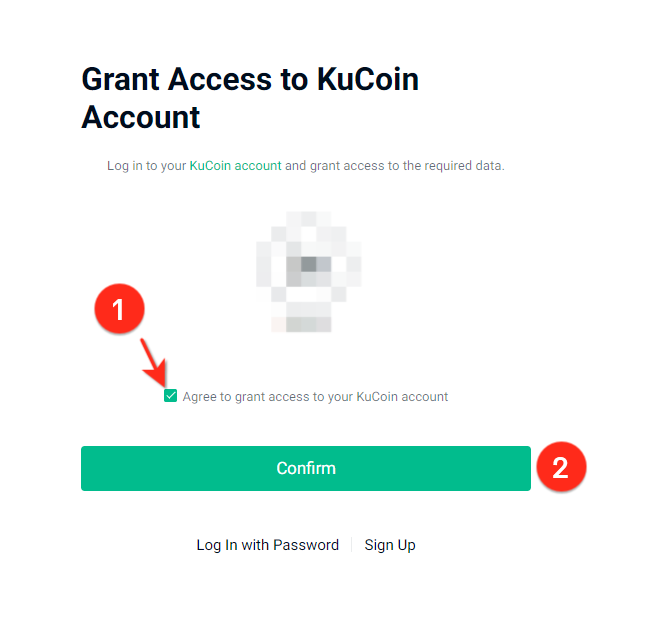Open the Sign Up link
659x618 pixels.
[x=390, y=545]
